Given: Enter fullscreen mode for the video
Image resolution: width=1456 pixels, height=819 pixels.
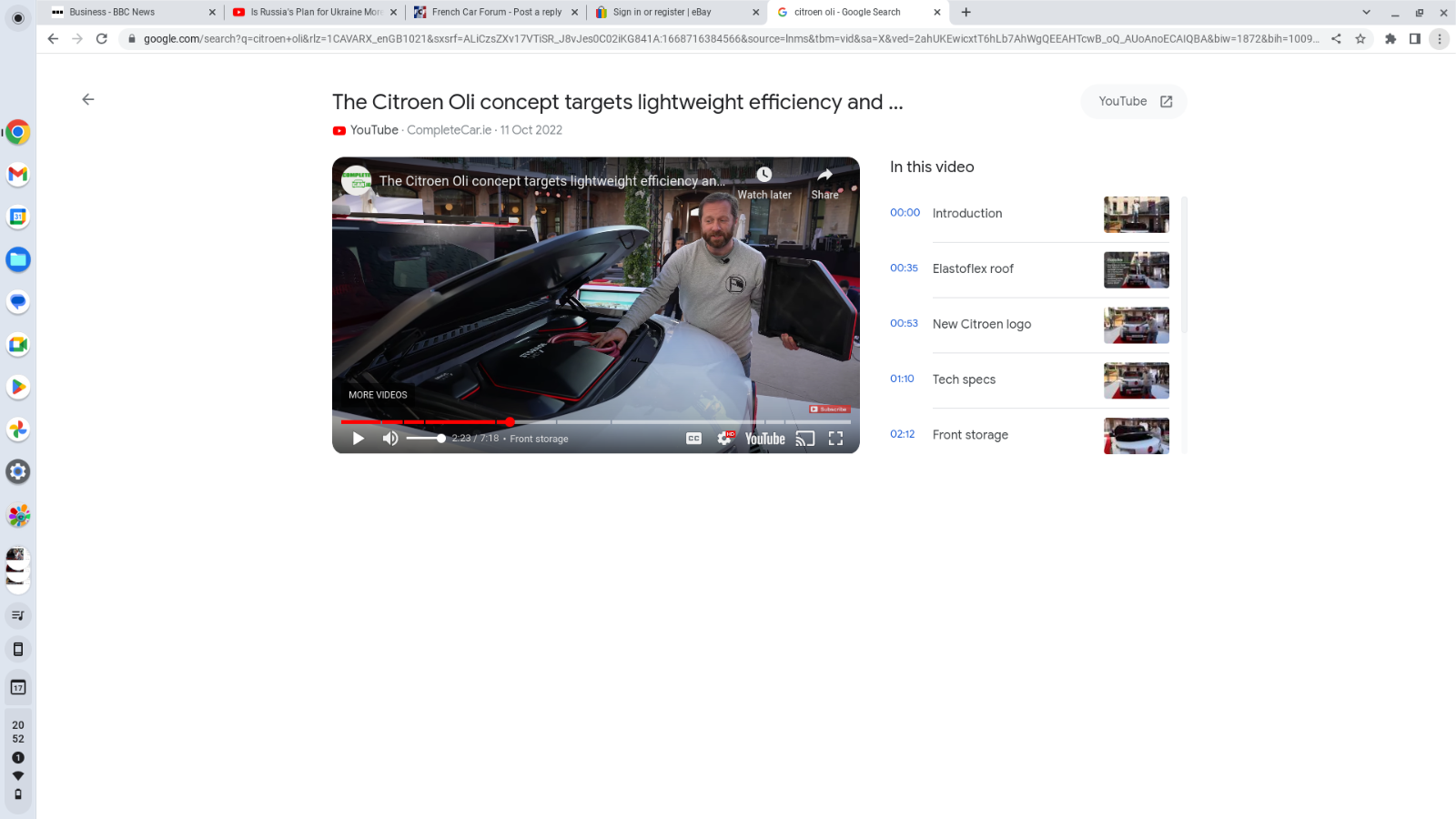Looking at the screenshot, I should (835, 439).
